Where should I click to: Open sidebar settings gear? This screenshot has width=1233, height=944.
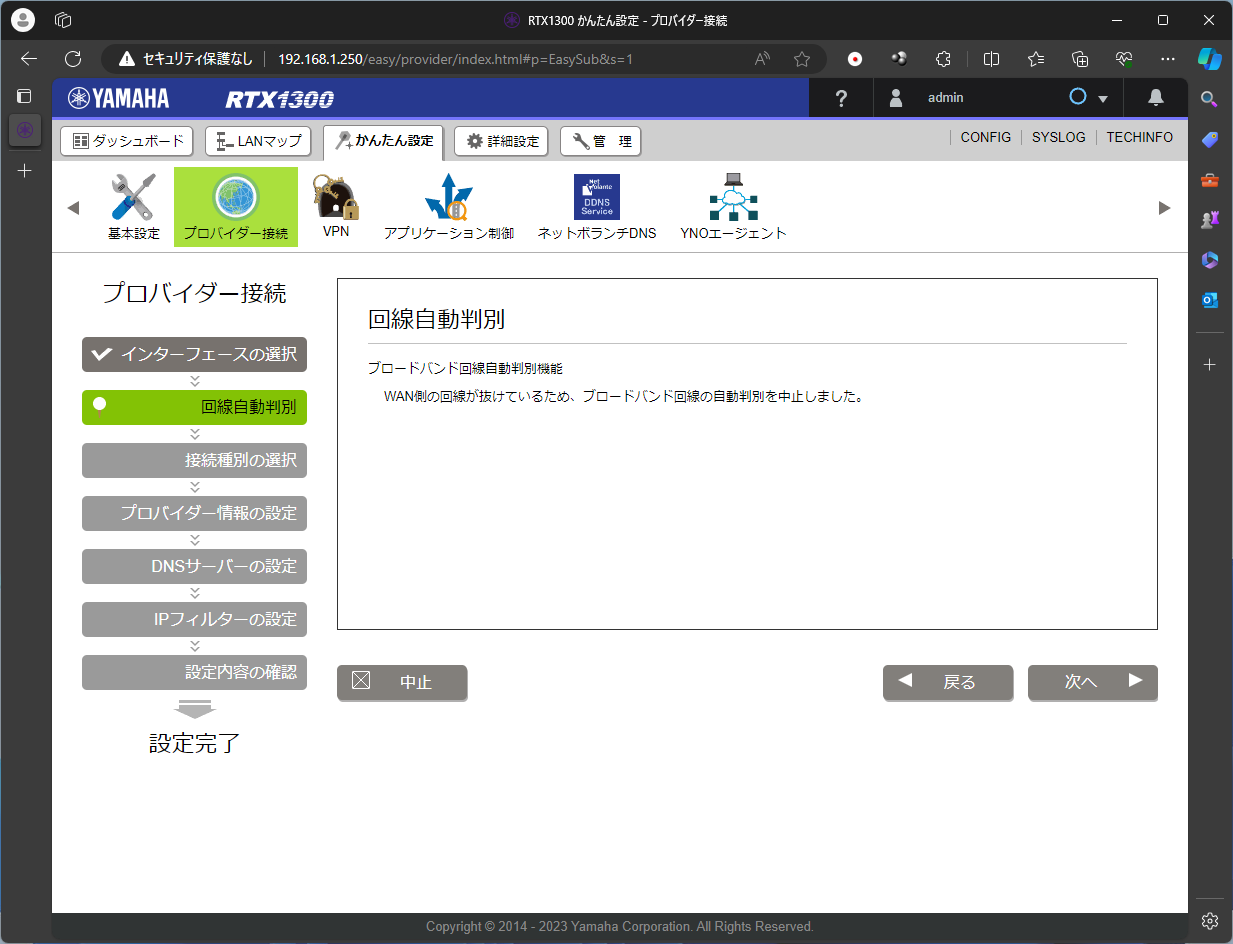click(x=1210, y=921)
